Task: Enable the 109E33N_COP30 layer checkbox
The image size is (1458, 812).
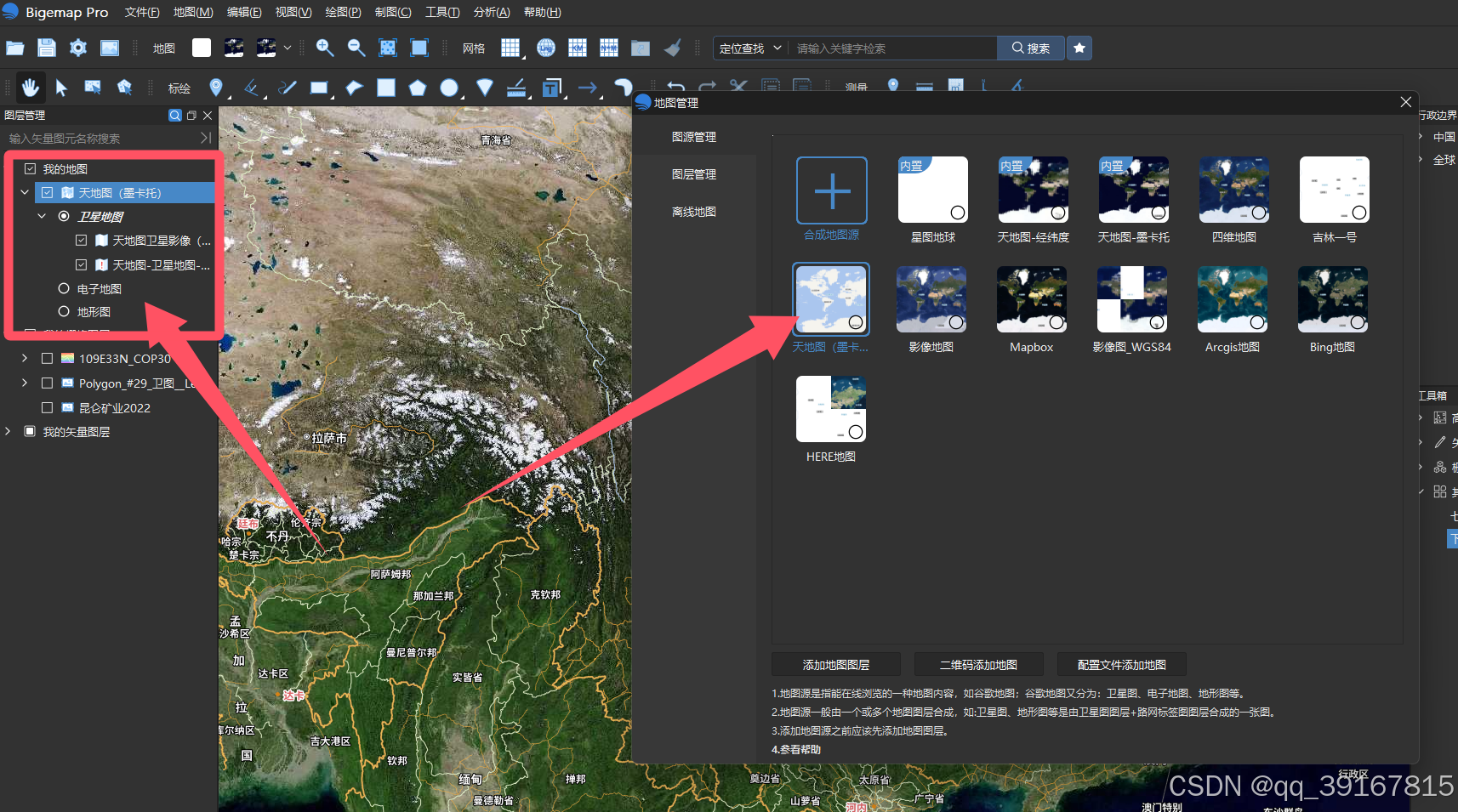Action: click(x=48, y=359)
